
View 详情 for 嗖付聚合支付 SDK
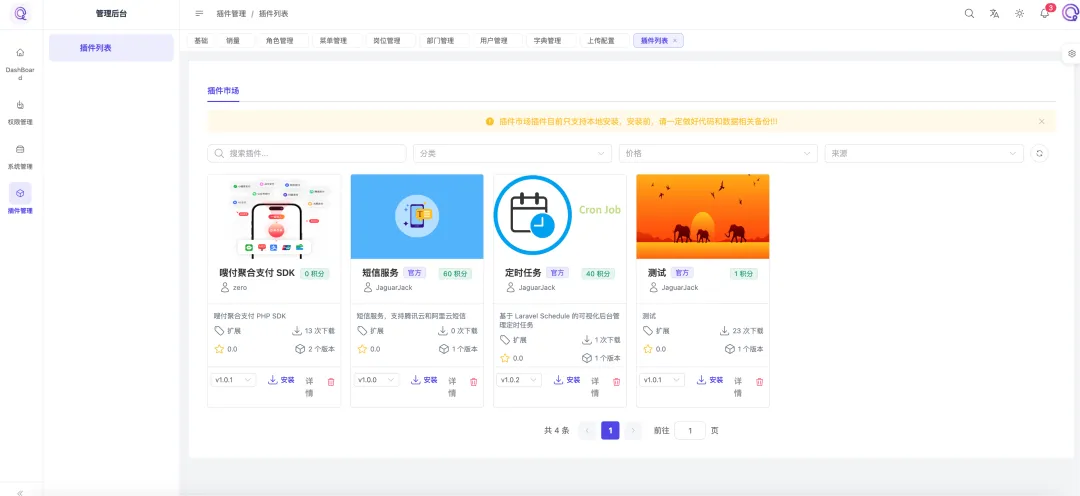[x=309, y=387]
